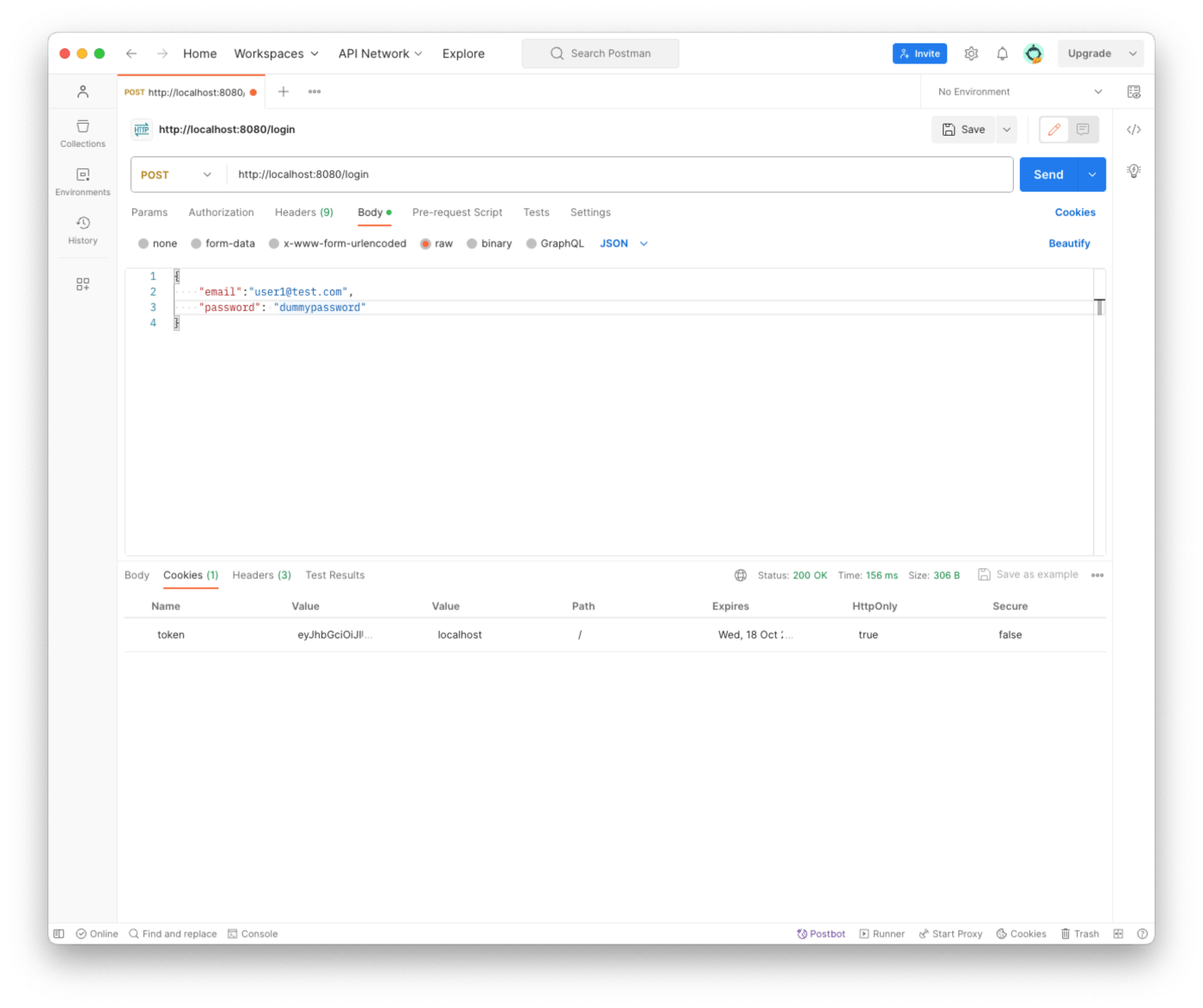The height and width of the screenshot is (1008, 1203).
Task: Select the GraphQL body type
Action: [x=555, y=243]
